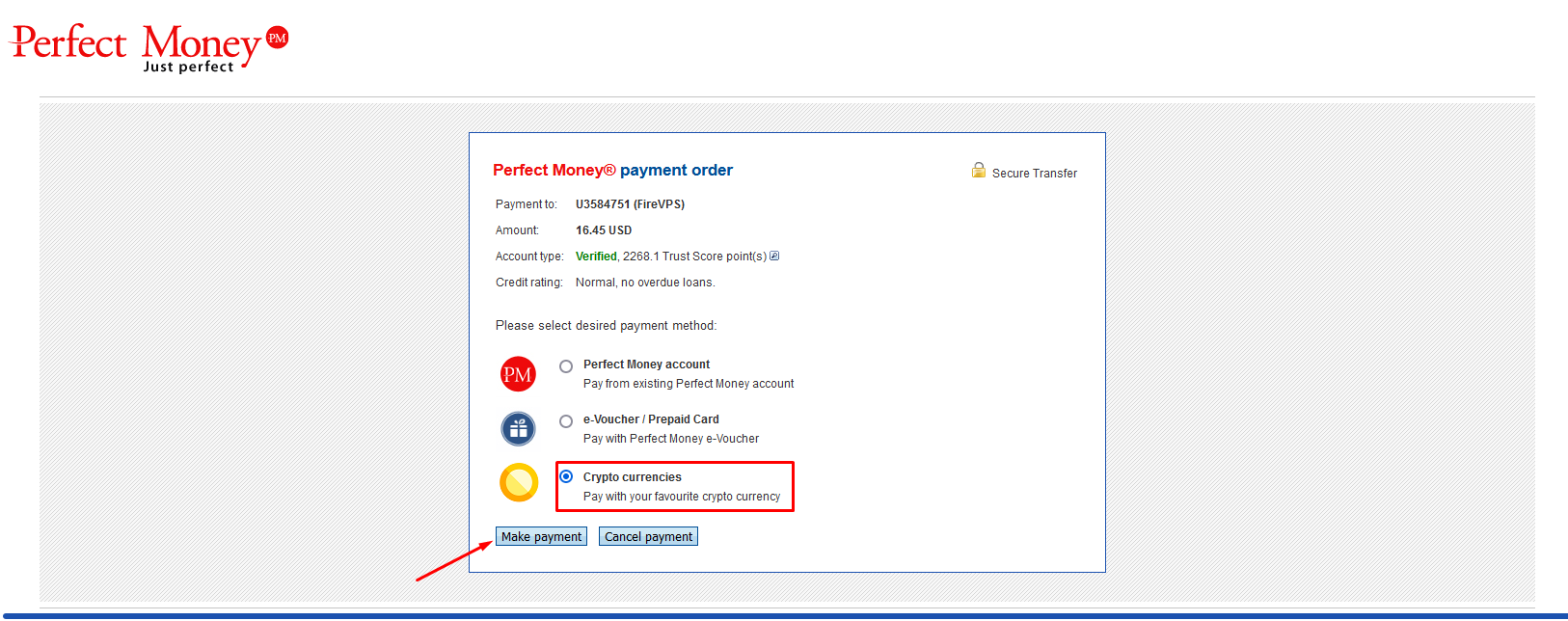The width and height of the screenshot is (1568, 621).
Task: Click the 'Crypto currencies' label
Action: pos(632,477)
